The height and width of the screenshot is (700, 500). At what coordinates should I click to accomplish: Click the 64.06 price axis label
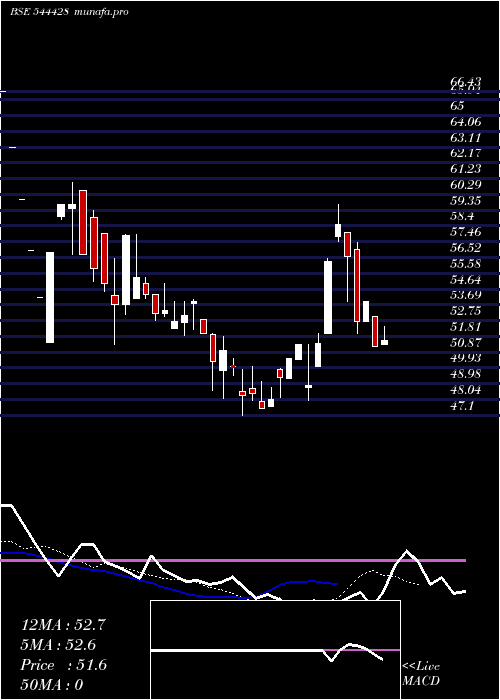coord(466,121)
